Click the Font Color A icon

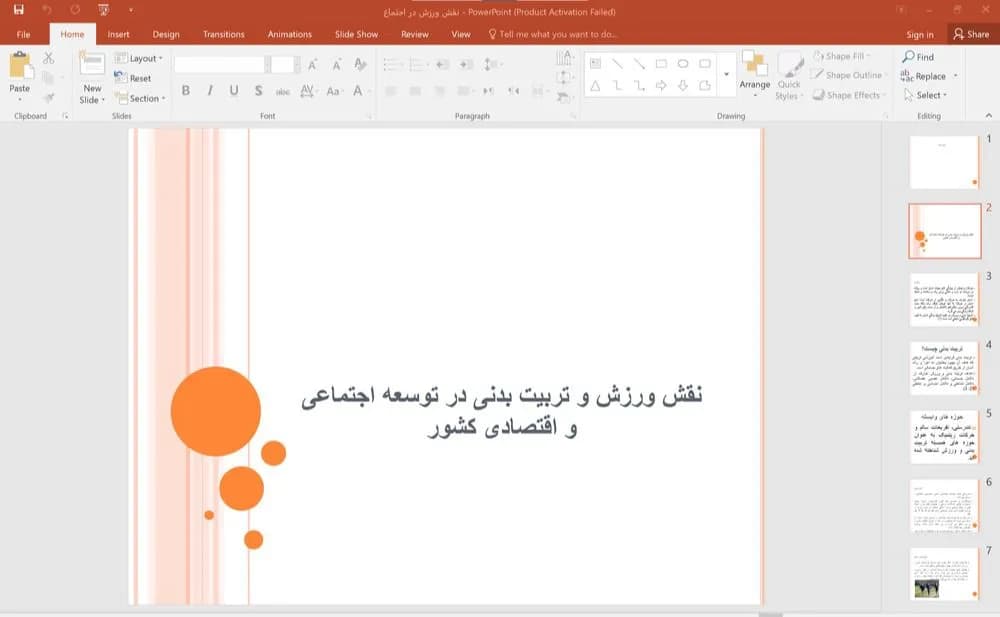358,91
